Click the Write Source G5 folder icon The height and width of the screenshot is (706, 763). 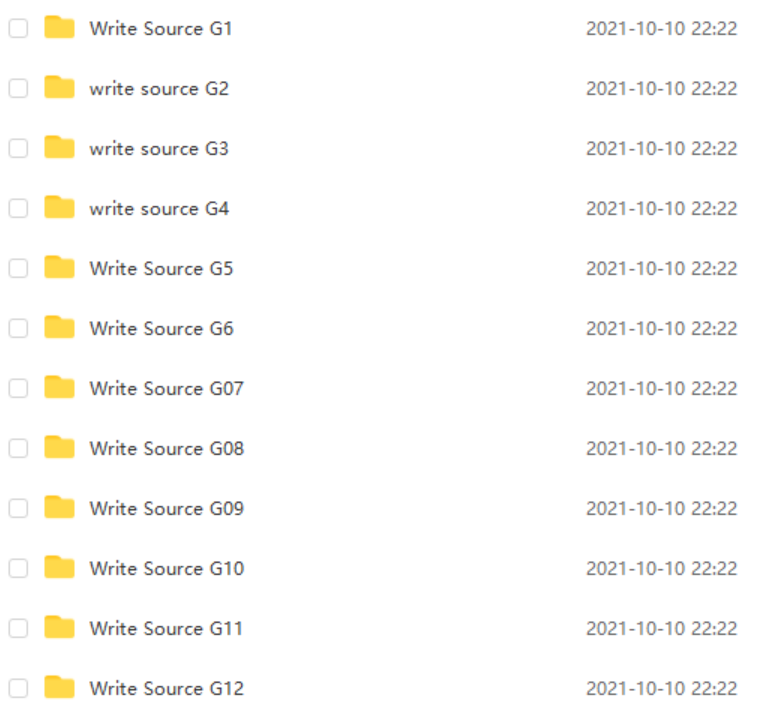pyautogui.click(x=59, y=267)
